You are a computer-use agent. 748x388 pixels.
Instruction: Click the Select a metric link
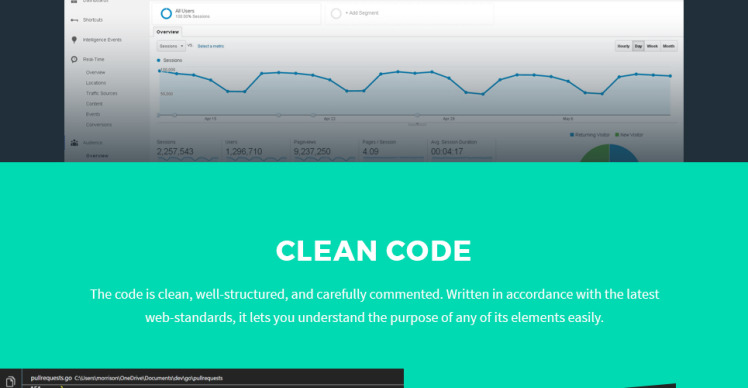click(210, 46)
